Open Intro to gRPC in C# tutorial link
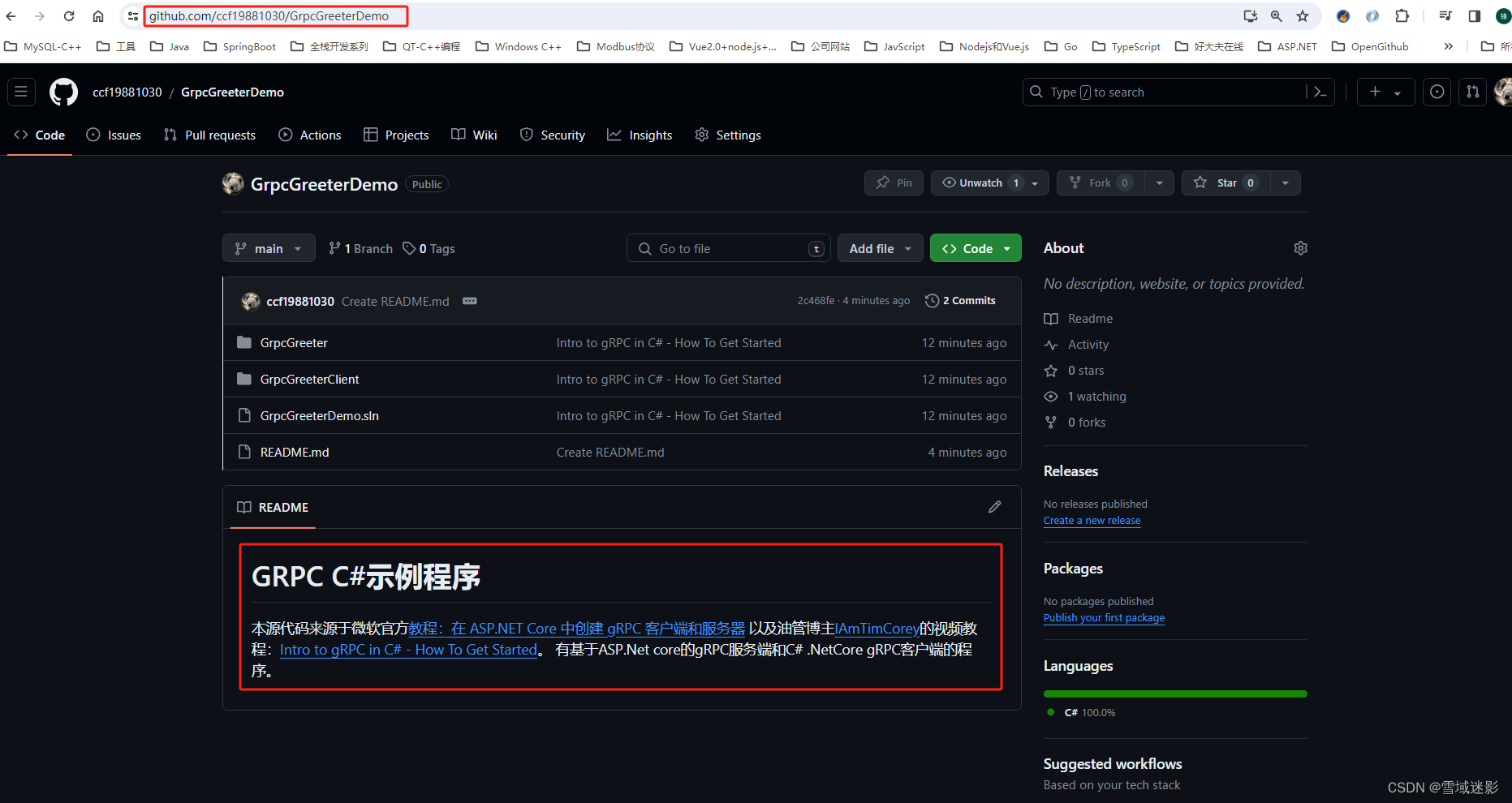 coord(408,650)
